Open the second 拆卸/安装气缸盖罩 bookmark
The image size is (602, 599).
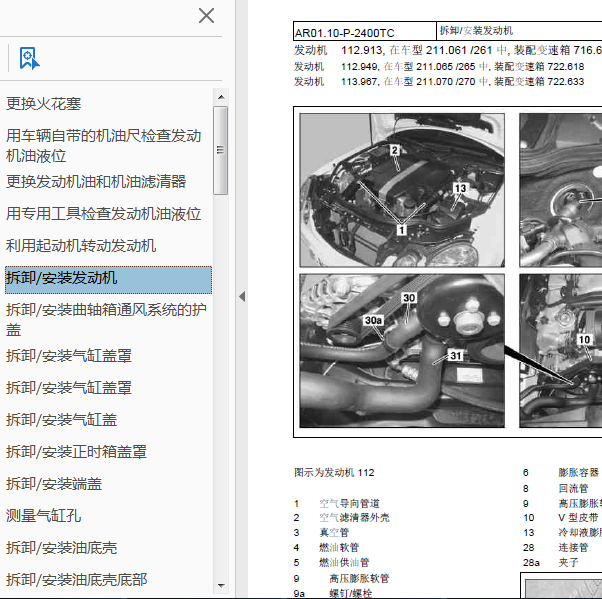pyautogui.click(x=69, y=388)
